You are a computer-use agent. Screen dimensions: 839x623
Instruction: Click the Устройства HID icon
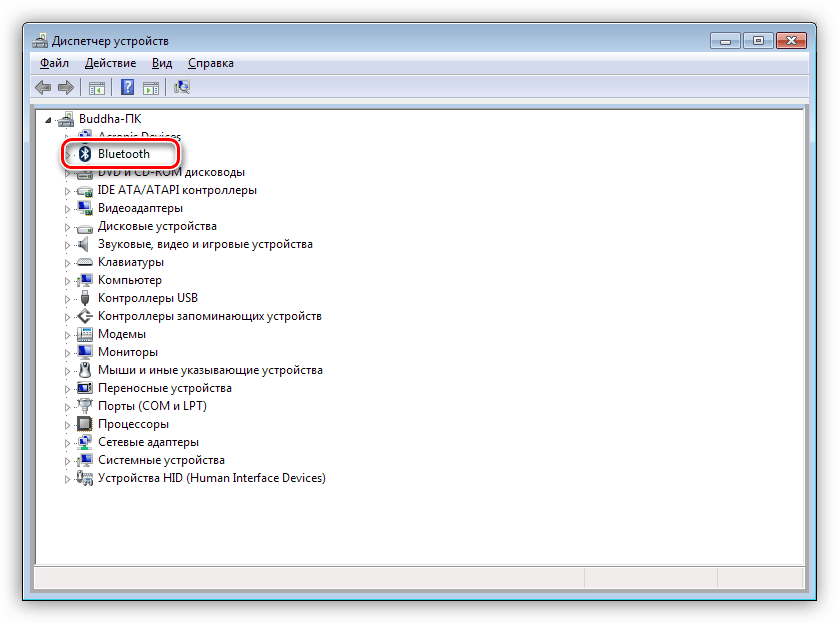click(x=85, y=478)
